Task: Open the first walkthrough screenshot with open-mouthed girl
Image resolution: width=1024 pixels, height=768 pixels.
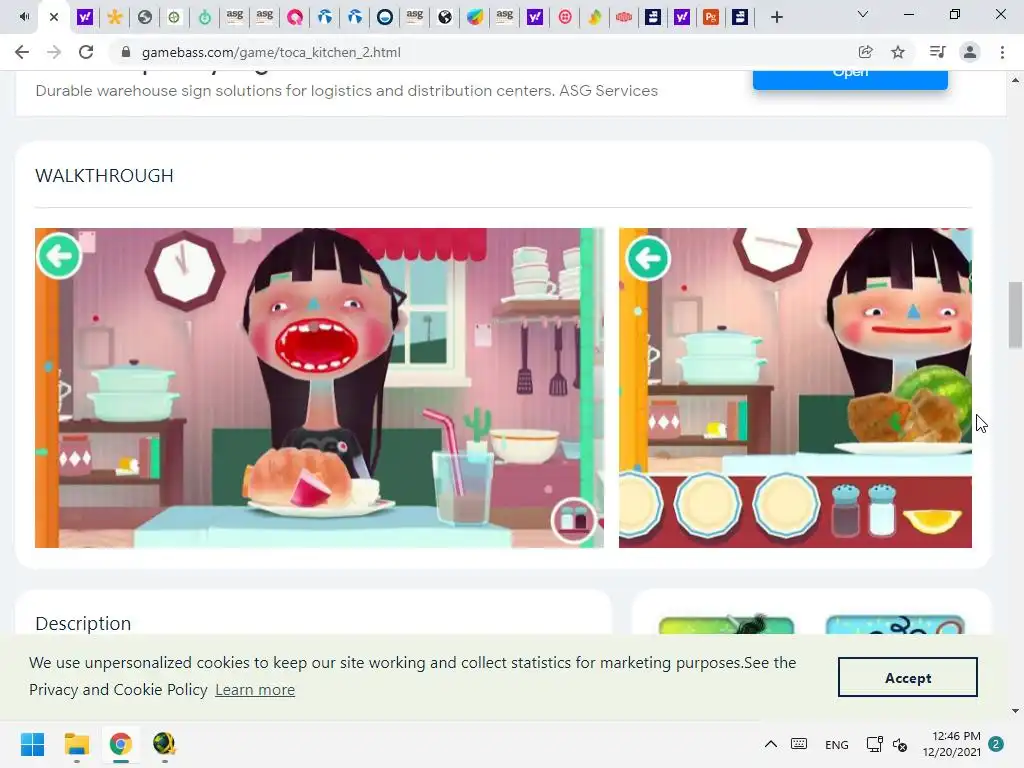Action: (x=319, y=388)
